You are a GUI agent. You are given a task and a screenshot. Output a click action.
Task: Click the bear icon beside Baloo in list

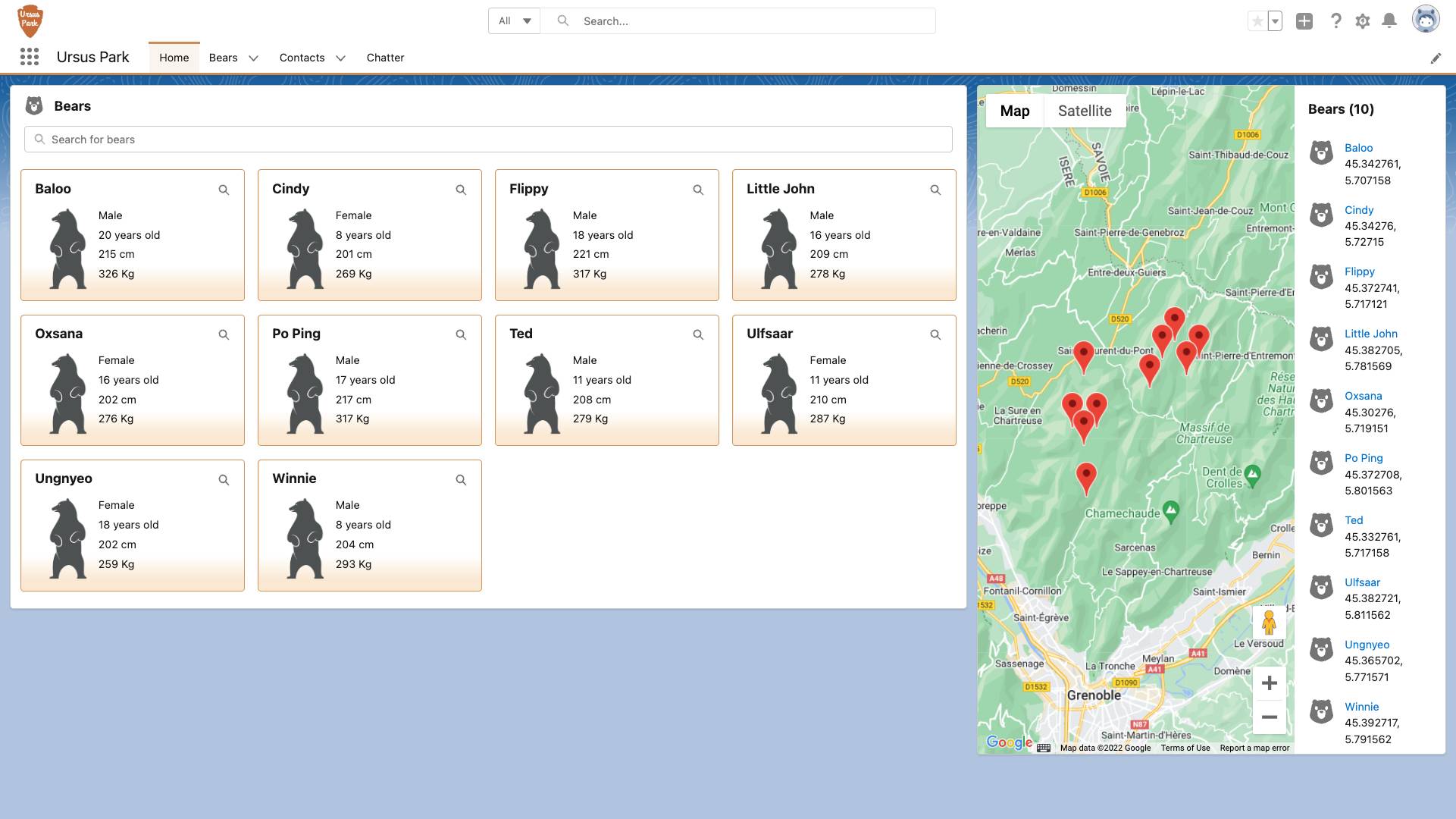point(1322,152)
